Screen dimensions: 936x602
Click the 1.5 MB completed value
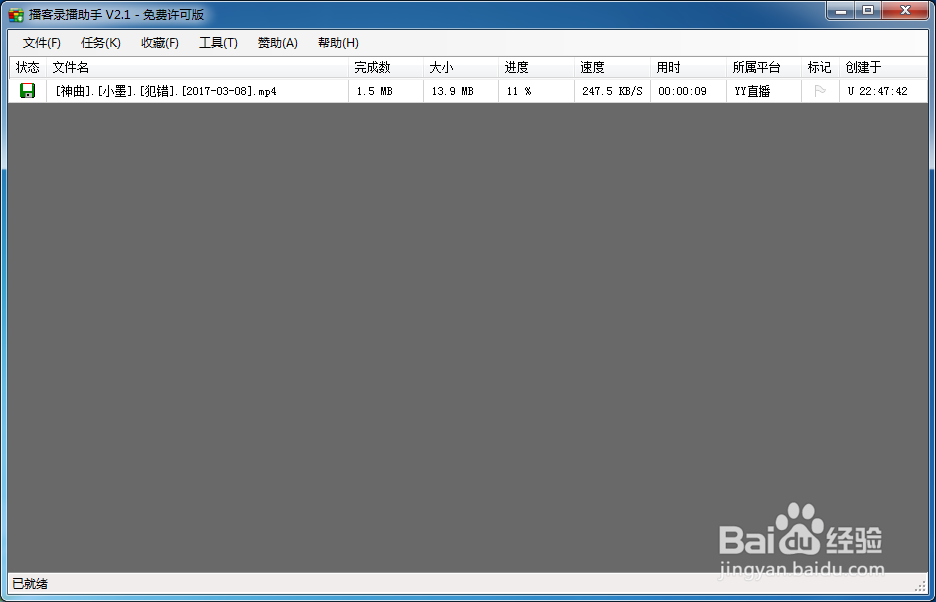coord(374,91)
